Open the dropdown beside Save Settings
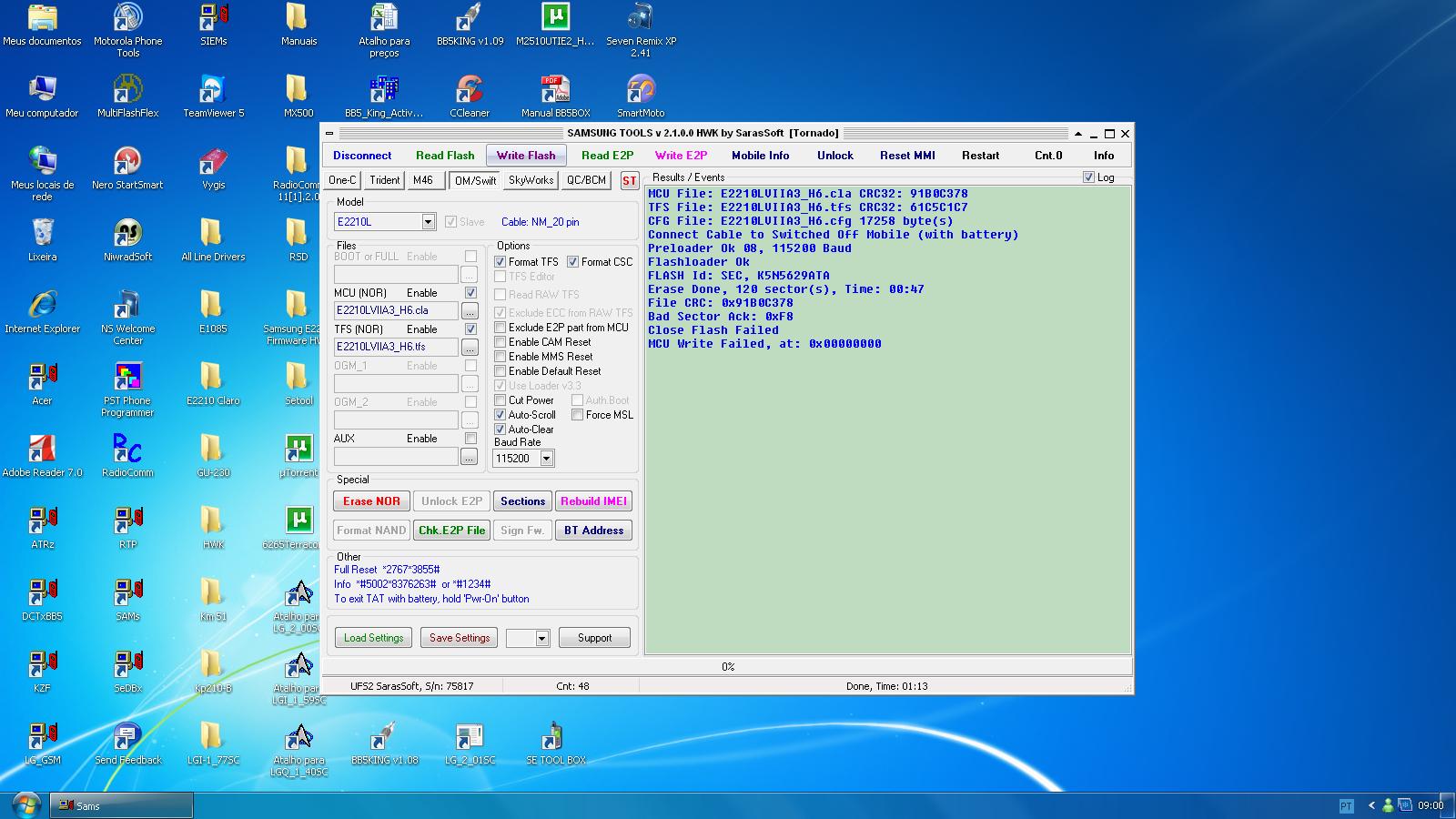 541,638
